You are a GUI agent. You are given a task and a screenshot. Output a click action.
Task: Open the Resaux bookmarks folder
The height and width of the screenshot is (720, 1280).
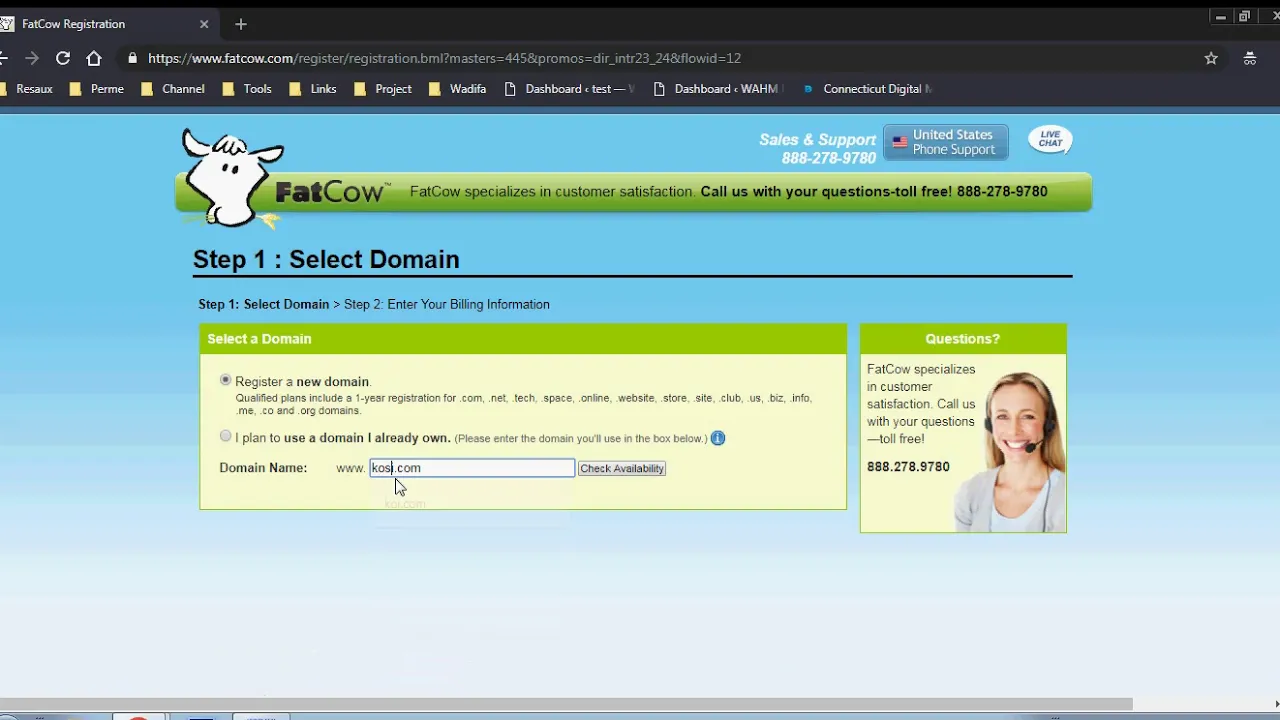tap(27, 89)
